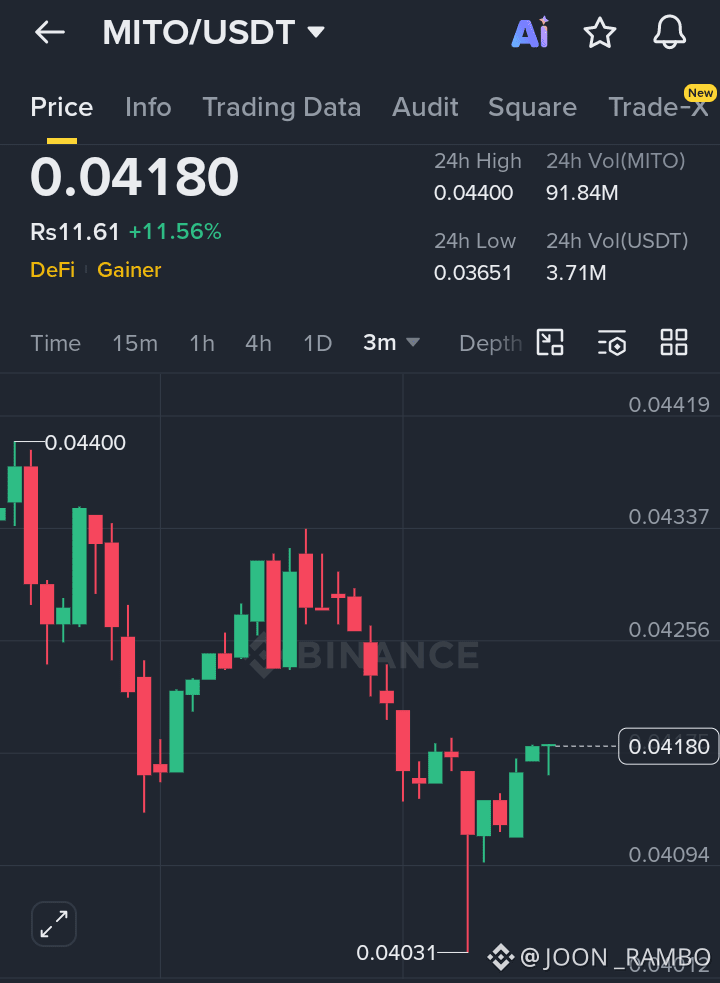This screenshot has height=983, width=720.
Task: Tap the DeFi tag
Action: click(x=53, y=270)
